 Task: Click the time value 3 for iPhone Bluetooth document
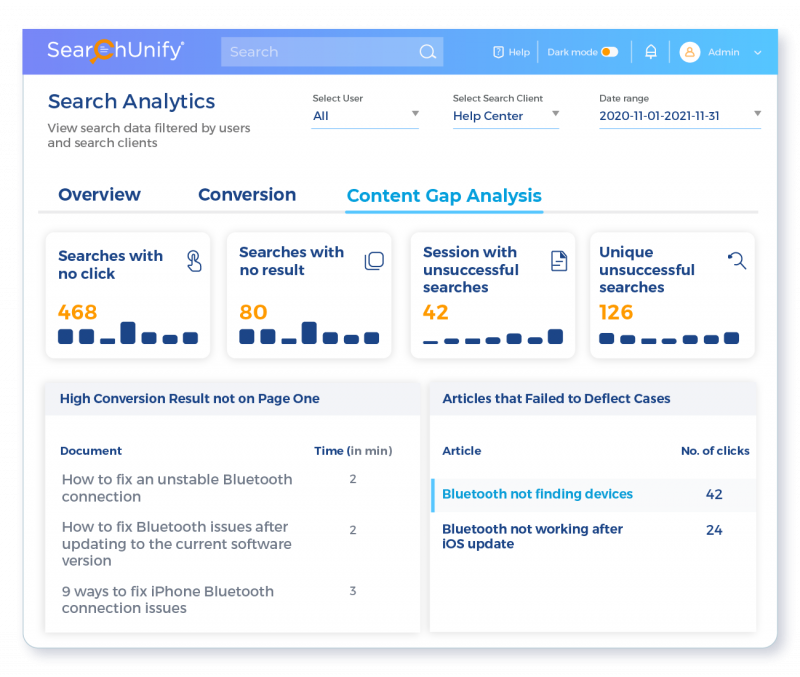pyautogui.click(x=353, y=591)
